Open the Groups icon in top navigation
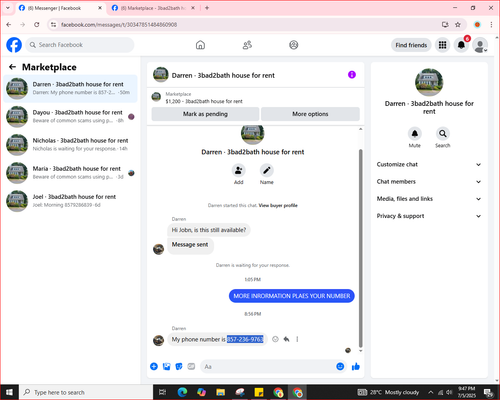Image resolution: width=500 pixels, height=400 pixels. (294, 45)
